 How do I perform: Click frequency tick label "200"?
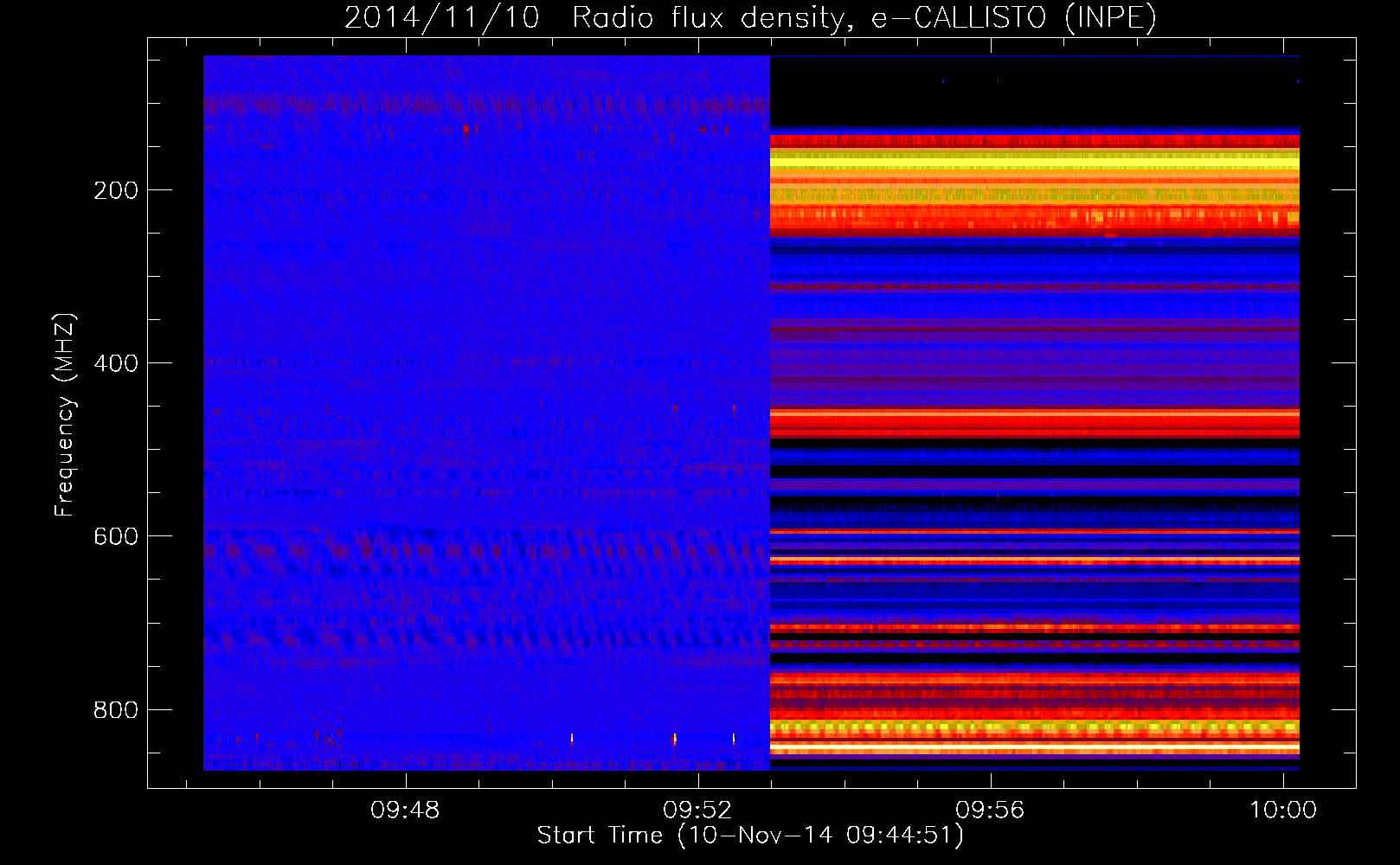(116, 190)
